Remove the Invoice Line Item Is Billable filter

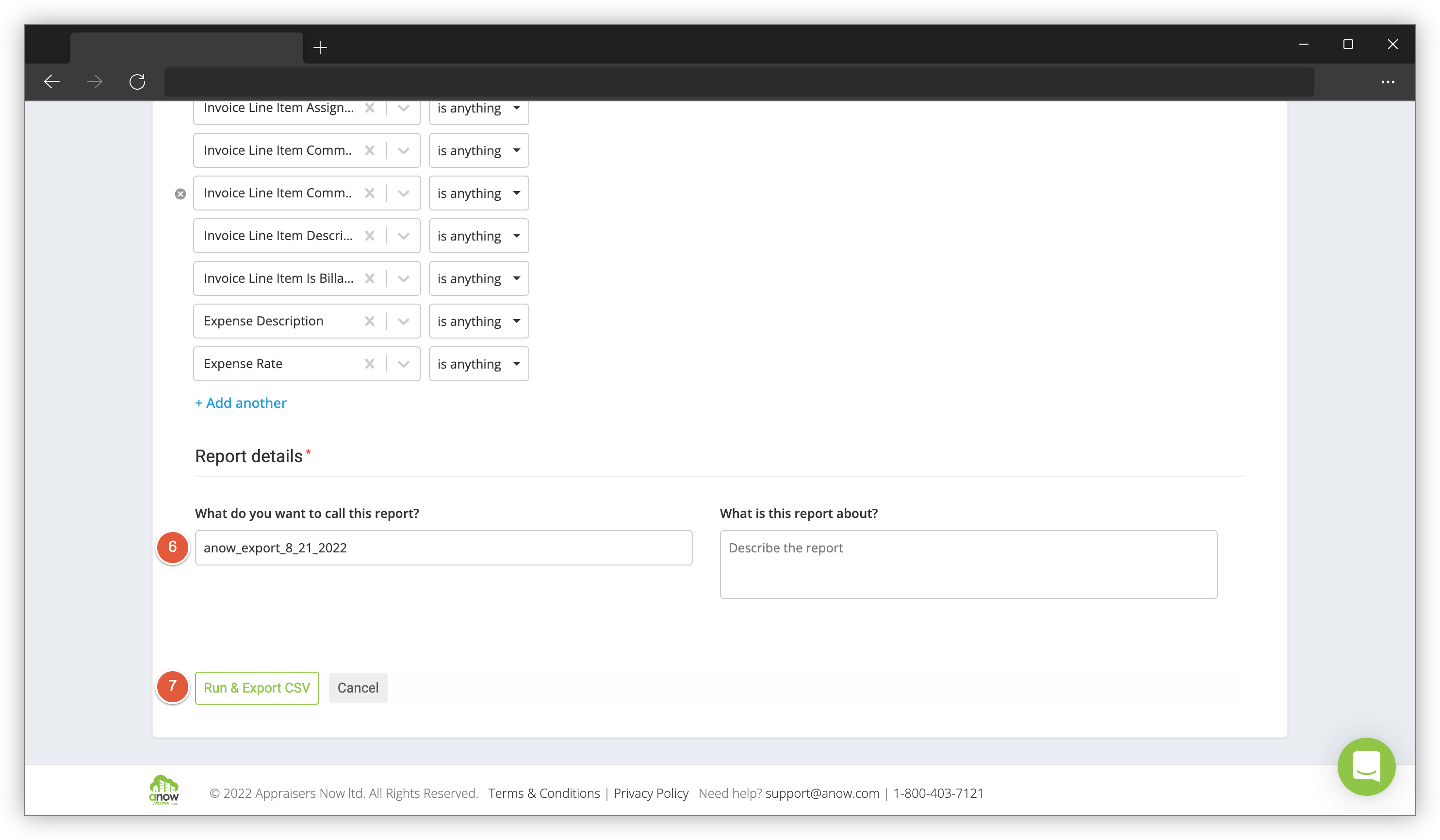click(x=370, y=278)
